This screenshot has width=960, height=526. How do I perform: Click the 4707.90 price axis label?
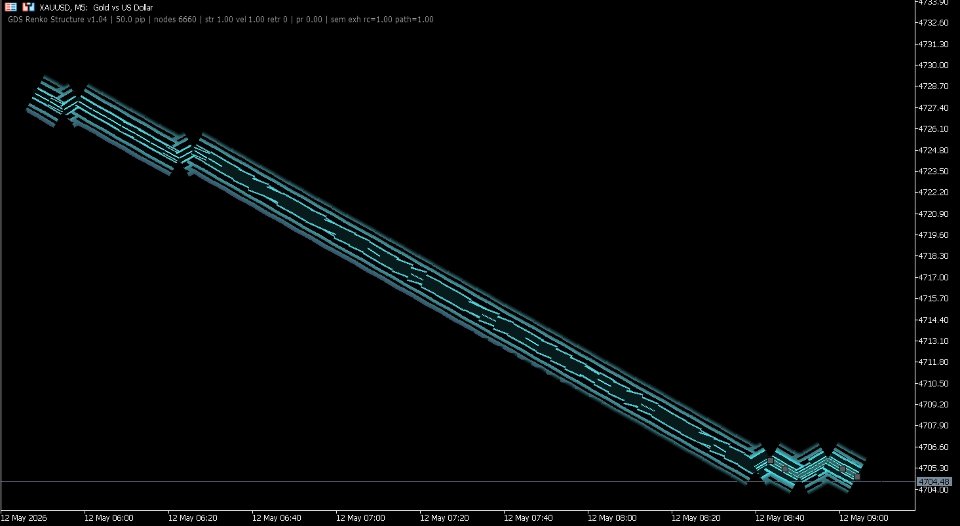934,426
